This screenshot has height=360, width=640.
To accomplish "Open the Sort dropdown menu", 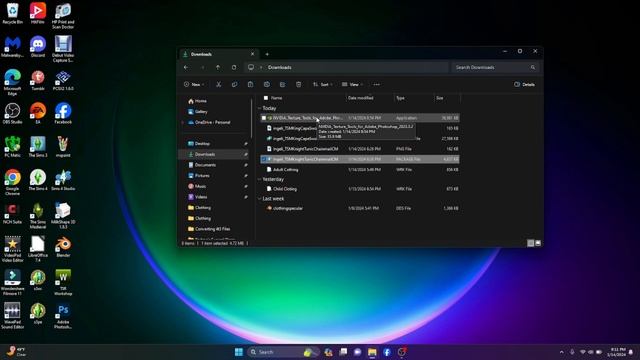I will [x=322, y=84].
